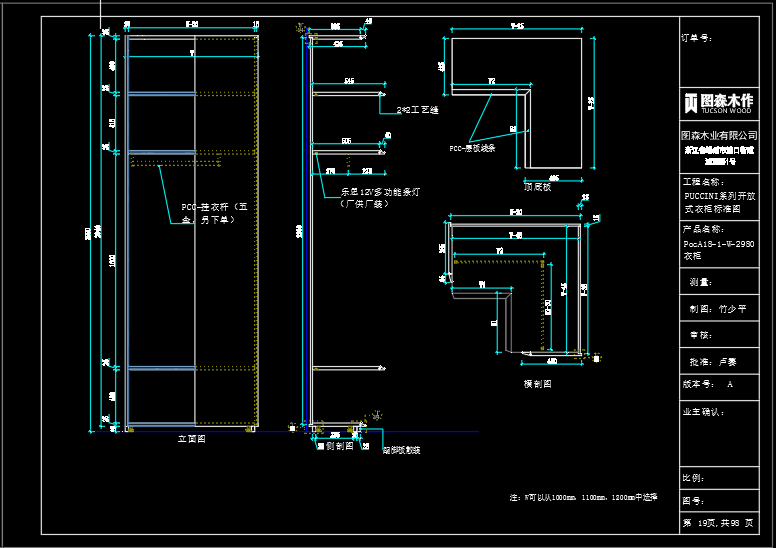Image resolution: width=776 pixels, height=548 pixels.
Task: Select the 乐昌12V多功能条灯 annotation
Action: [x=381, y=196]
